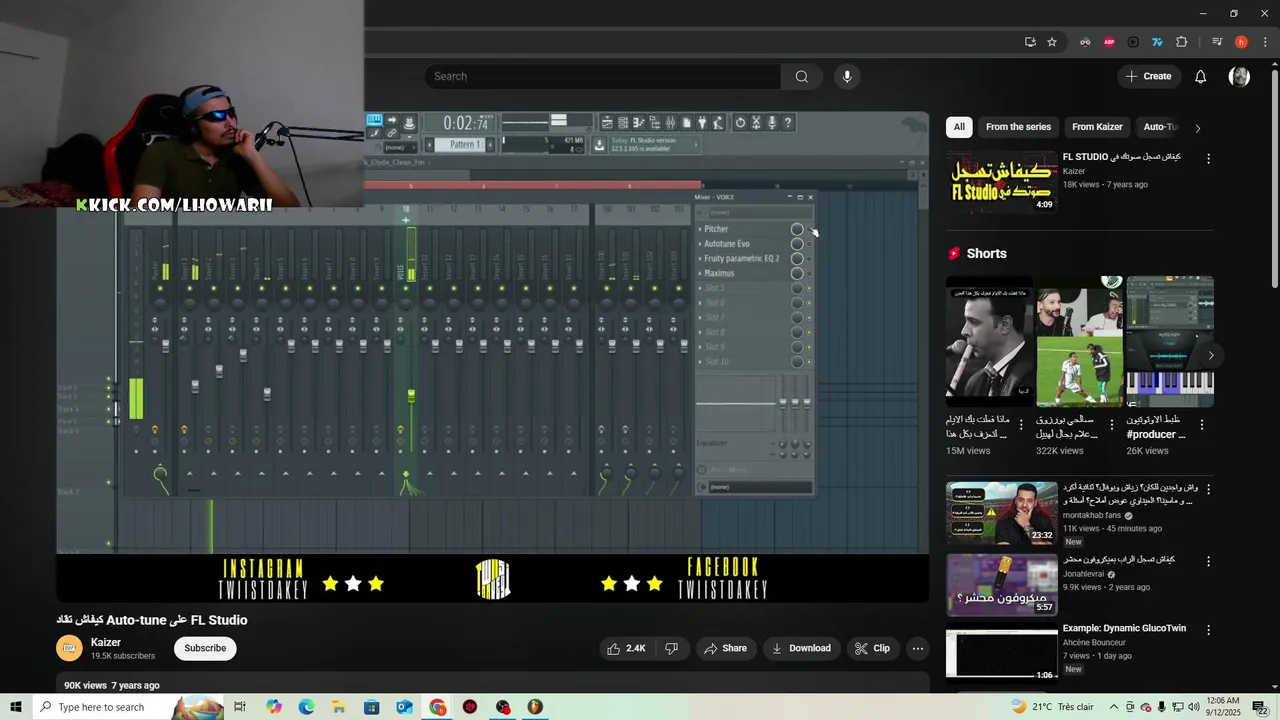Viewport: 1280px width, 720px height.
Task: Open options for Dynamic GlucoTwin video
Action: tap(1208, 631)
